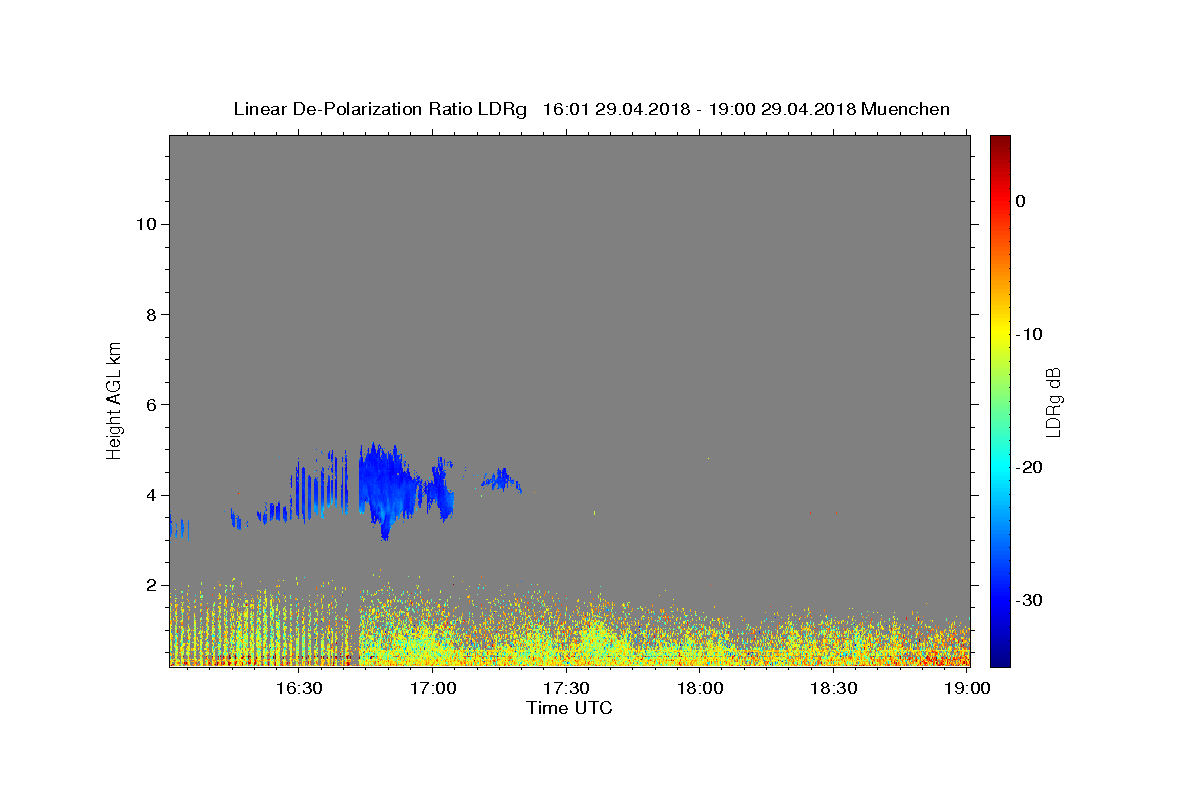
Task: Click the 'LDRg dB' colorbar title
Action: (x=1053, y=401)
